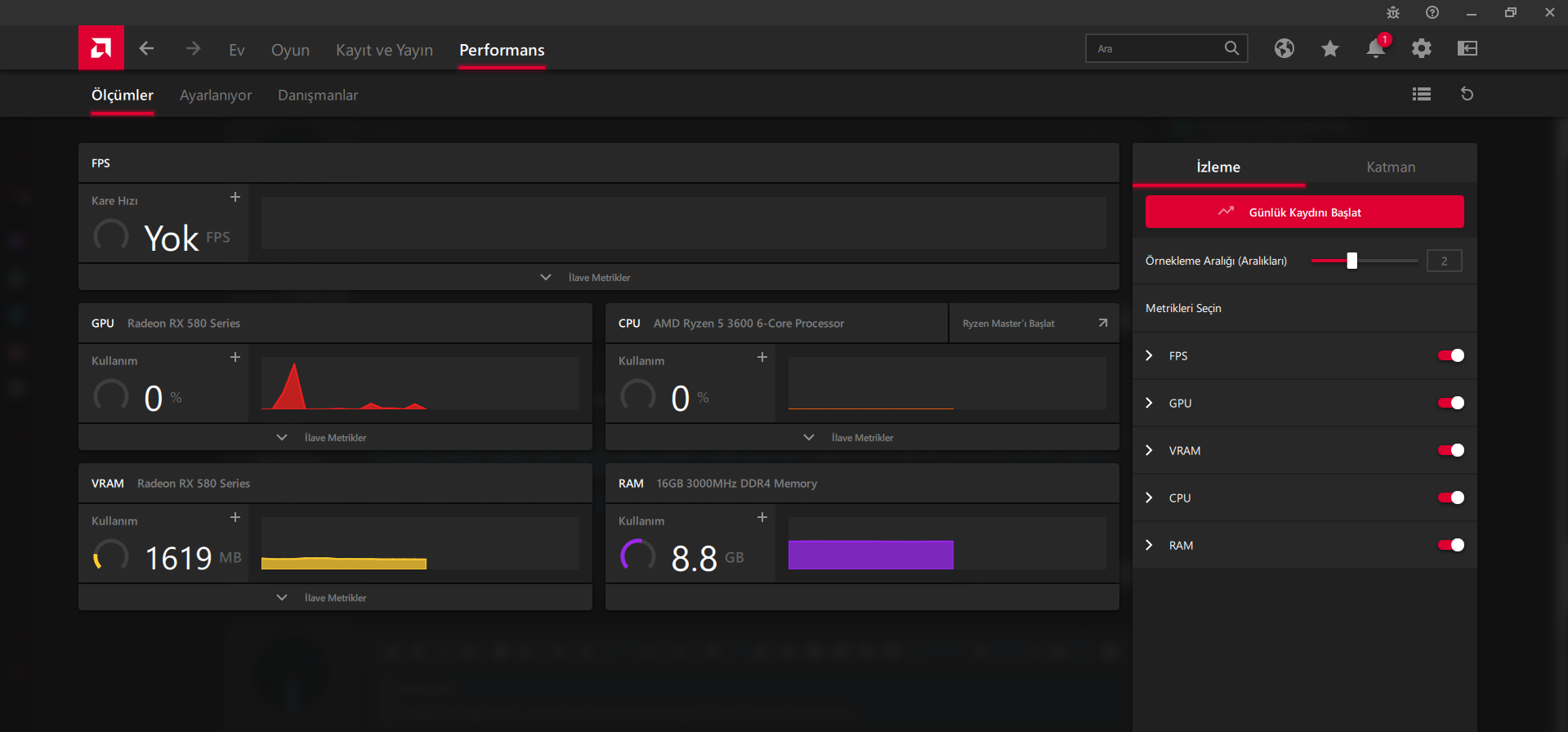Click 'Radeon RX 580 Series' GPU label
The width and height of the screenshot is (1568, 732).
point(184,324)
